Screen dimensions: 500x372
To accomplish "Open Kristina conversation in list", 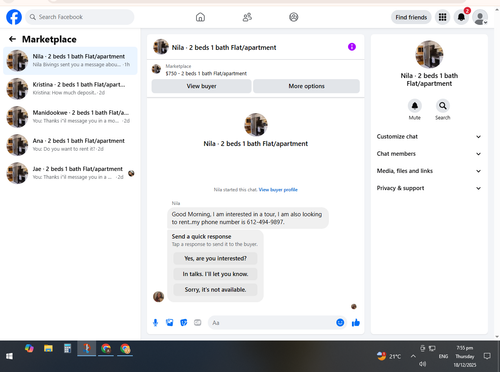I will click(x=70, y=89).
